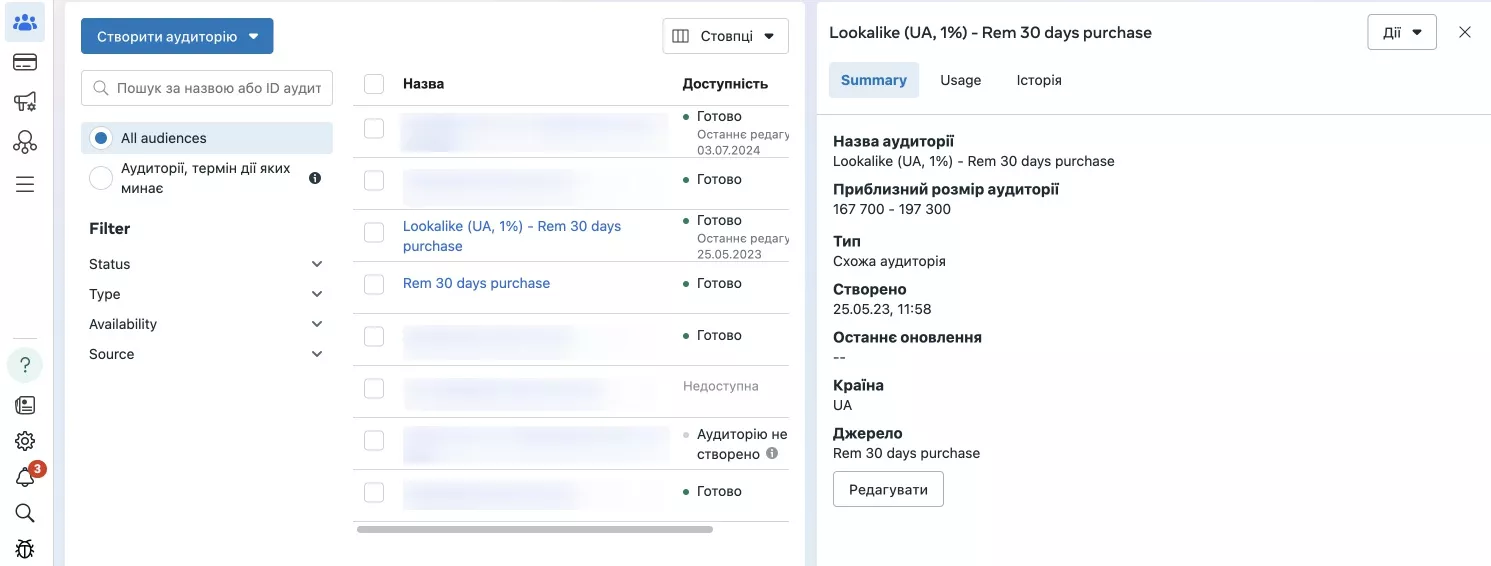Open the Ads megaphone icon in sidebar
This screenshot has width=1491, height=566.
25,102
